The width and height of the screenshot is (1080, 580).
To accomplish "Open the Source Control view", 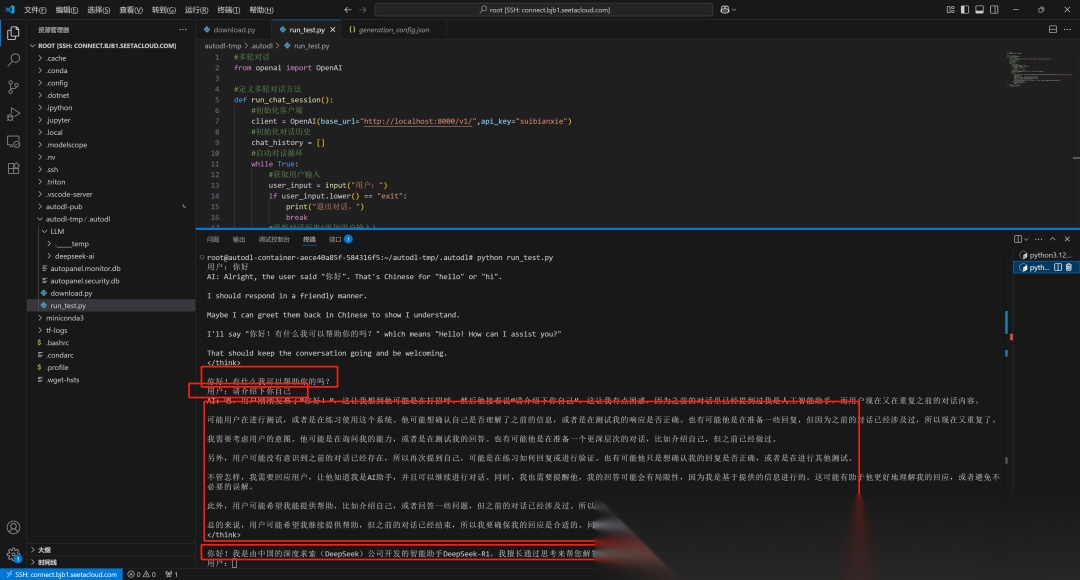I will coord(13,87).
